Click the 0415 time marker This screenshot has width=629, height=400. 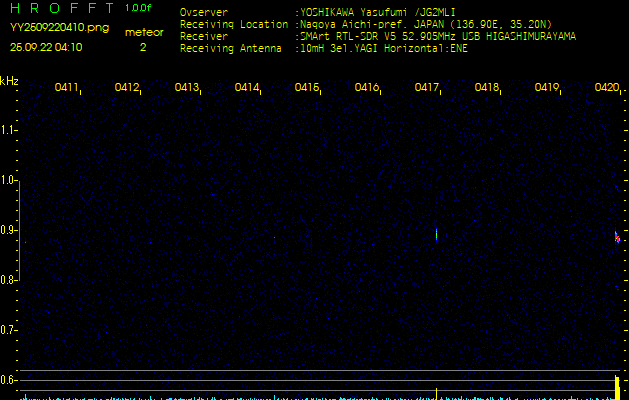coord(306,87)
